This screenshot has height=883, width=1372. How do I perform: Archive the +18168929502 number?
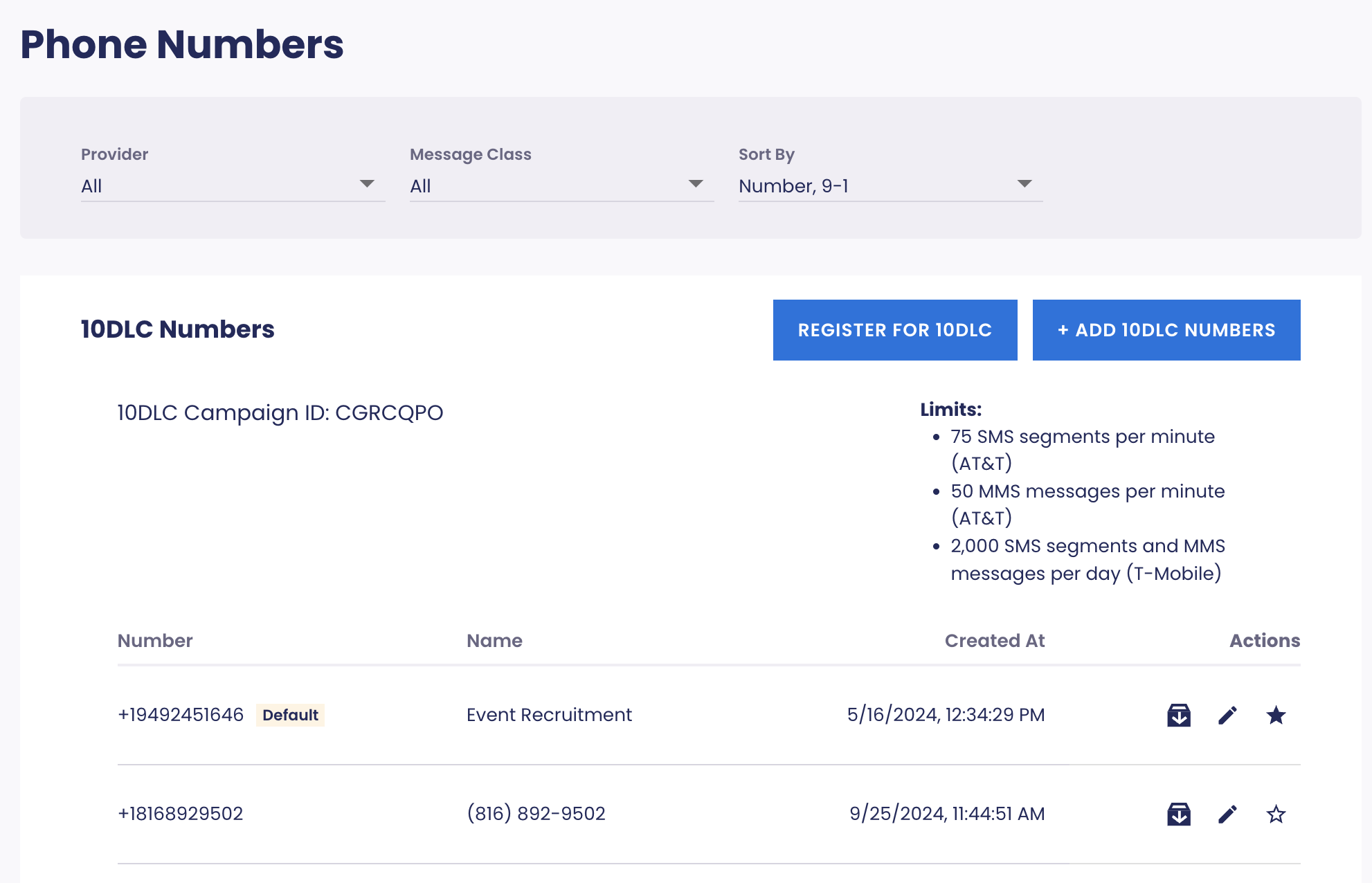pyautogui.click(x=1178, y=814)
